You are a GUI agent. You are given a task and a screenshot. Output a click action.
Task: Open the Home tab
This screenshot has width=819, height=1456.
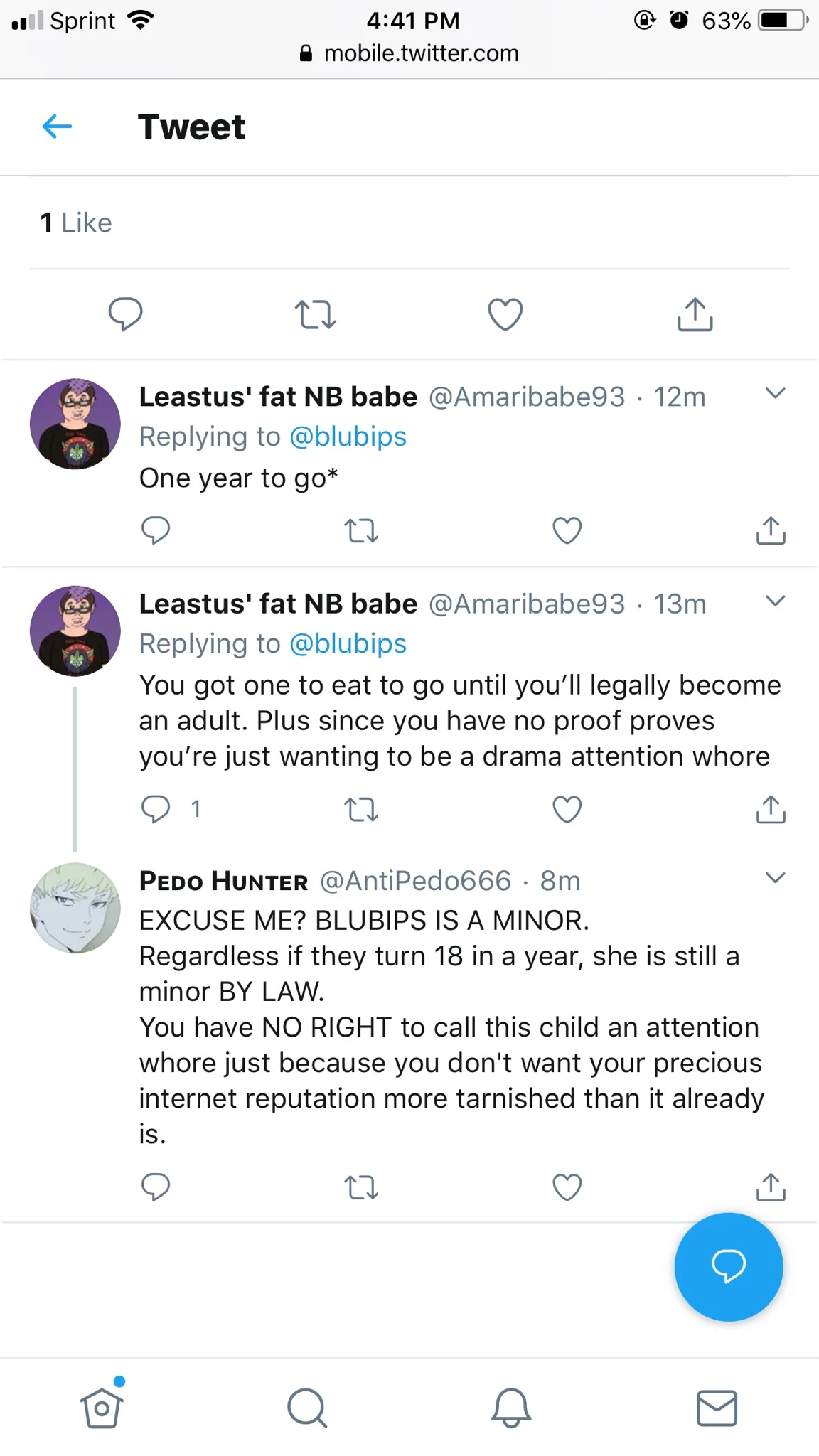tap(102, 1407)
